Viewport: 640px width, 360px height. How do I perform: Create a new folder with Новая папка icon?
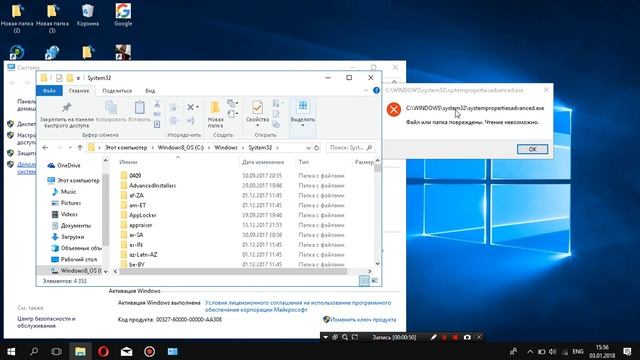click(215, 108)
